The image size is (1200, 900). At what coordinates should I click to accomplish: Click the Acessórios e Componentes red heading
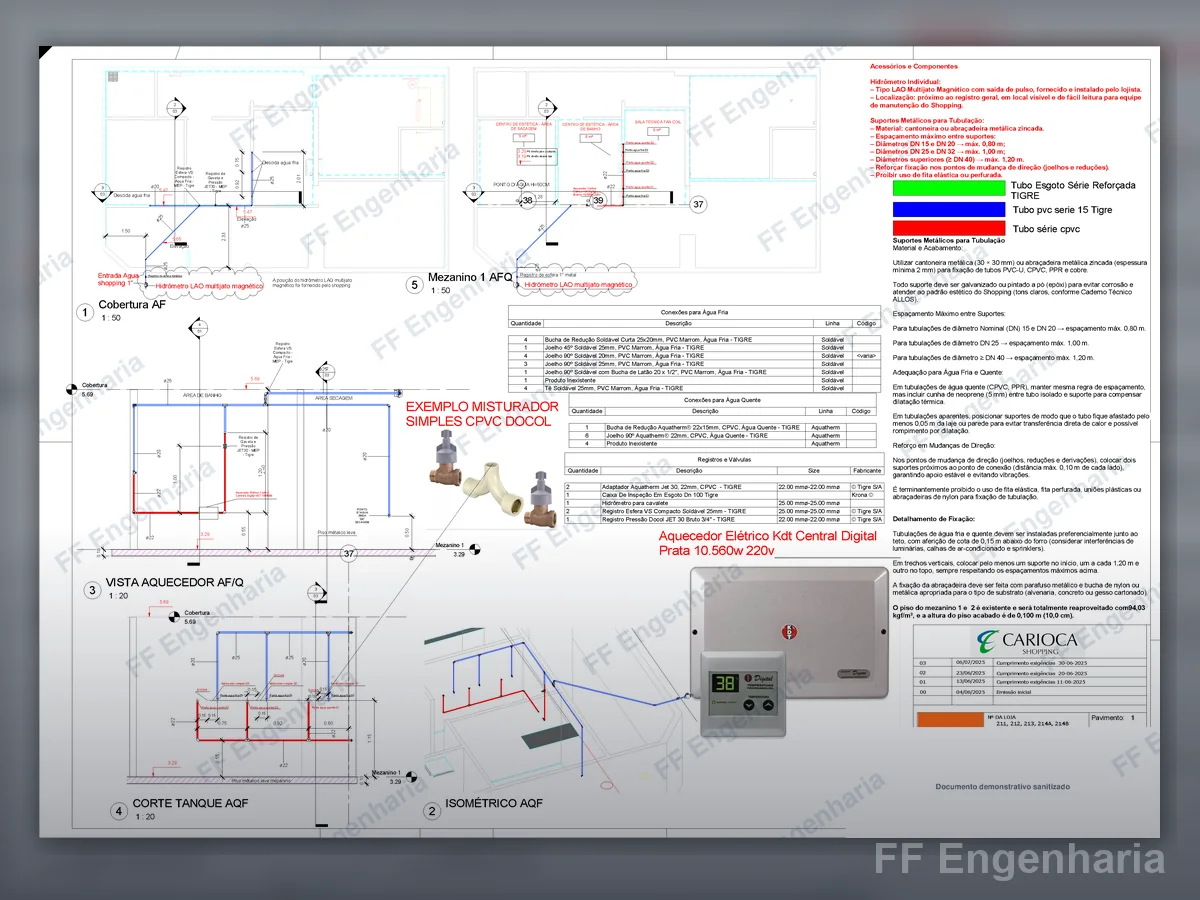coord(914,67)
